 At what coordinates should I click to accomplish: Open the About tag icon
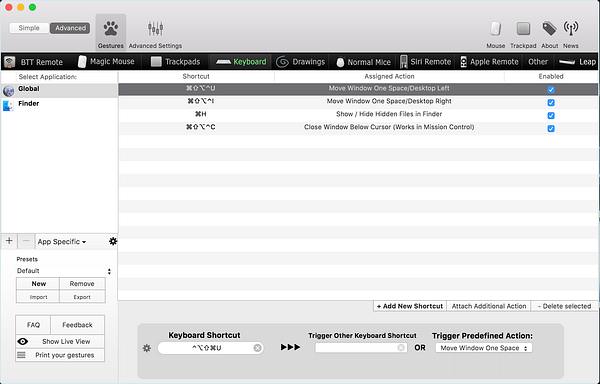(549, 29)
